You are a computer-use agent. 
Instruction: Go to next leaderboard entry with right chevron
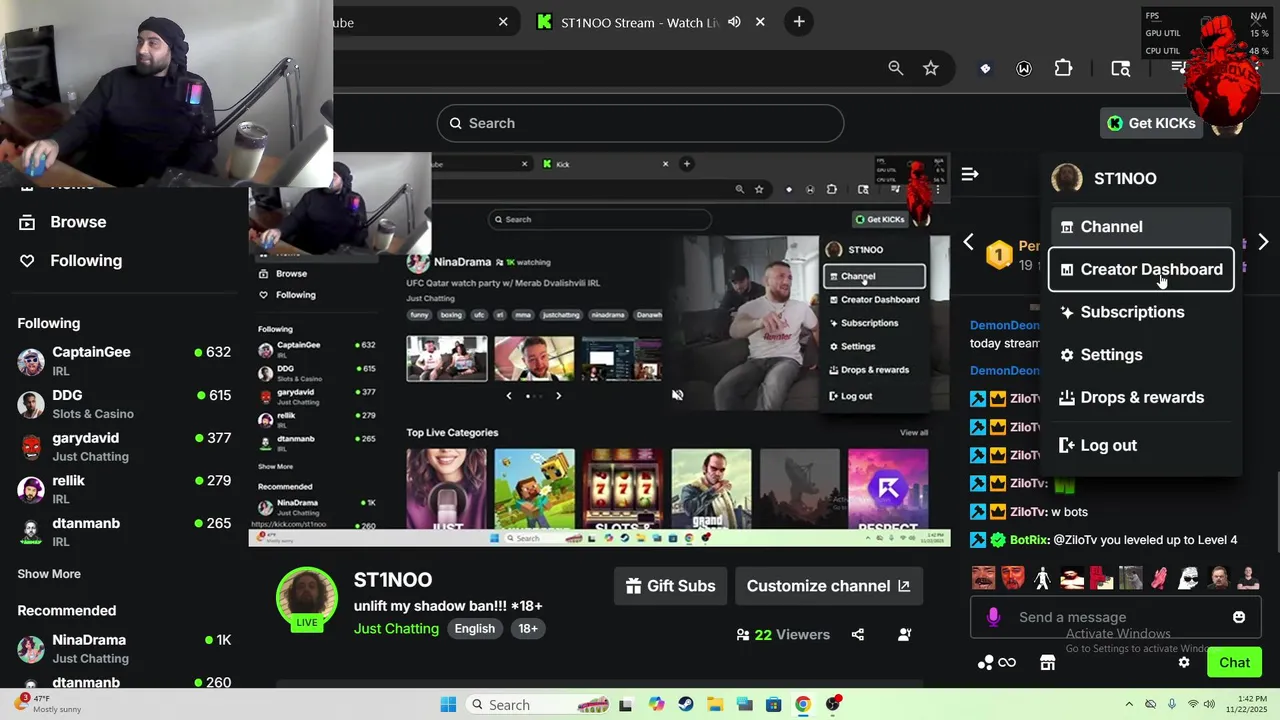coord(1263,242)
